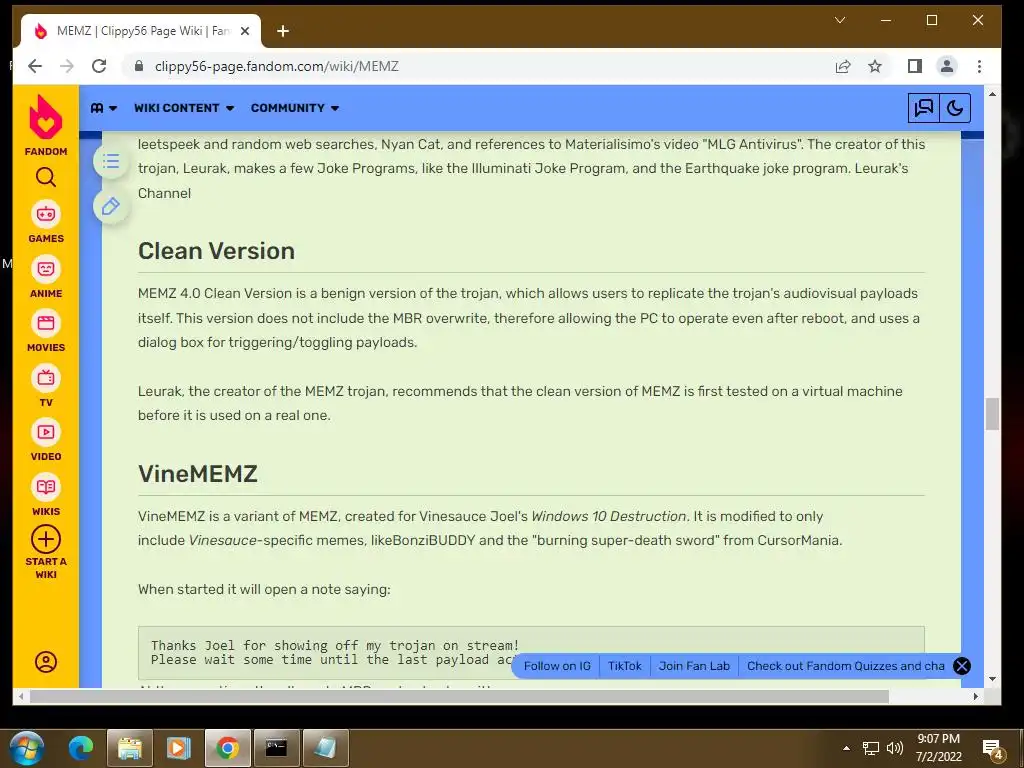Go back with the browser arrow
This screenshot has height=768, width=1024.
[35, 66]
